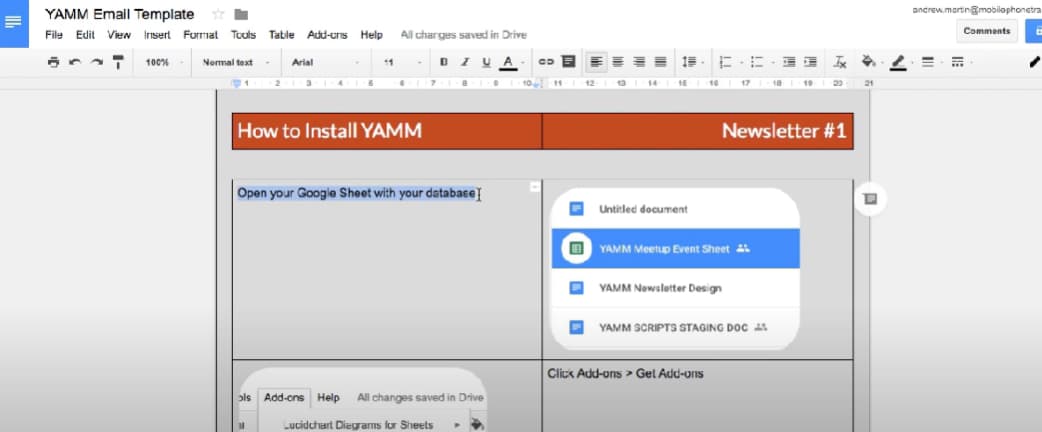Click the How to Install YAMM heading

click(x=330, y=130)
